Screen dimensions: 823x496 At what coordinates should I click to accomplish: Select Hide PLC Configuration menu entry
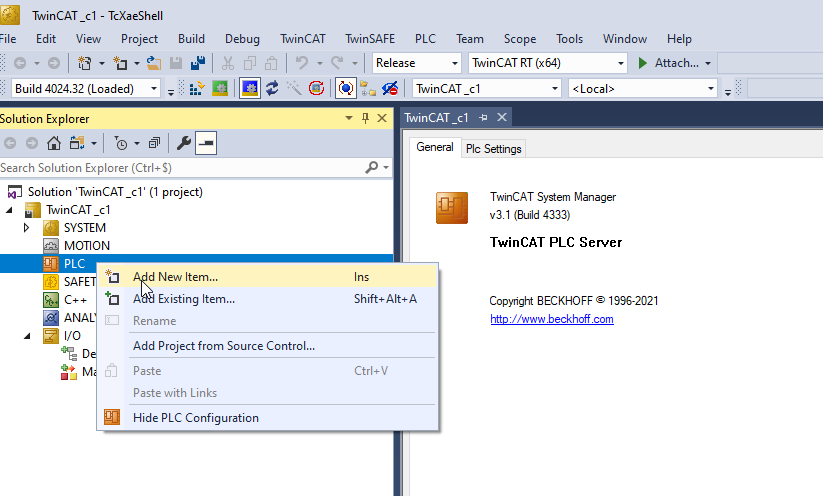(195, 418)
